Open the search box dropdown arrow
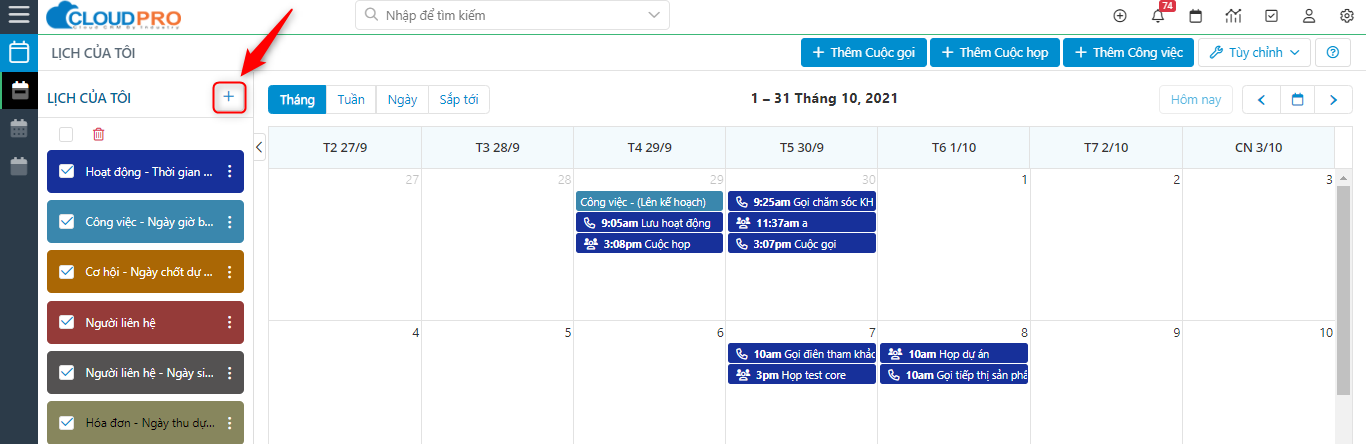 [x=655, y=15]
